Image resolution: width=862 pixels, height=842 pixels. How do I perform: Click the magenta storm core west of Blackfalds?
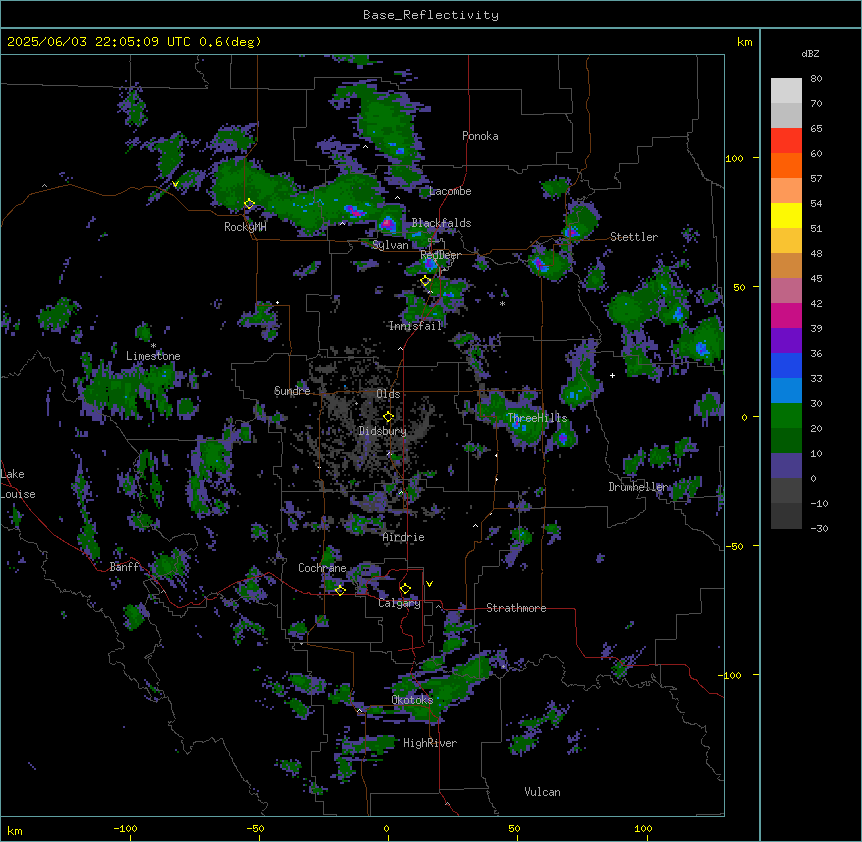coord(388,223)
